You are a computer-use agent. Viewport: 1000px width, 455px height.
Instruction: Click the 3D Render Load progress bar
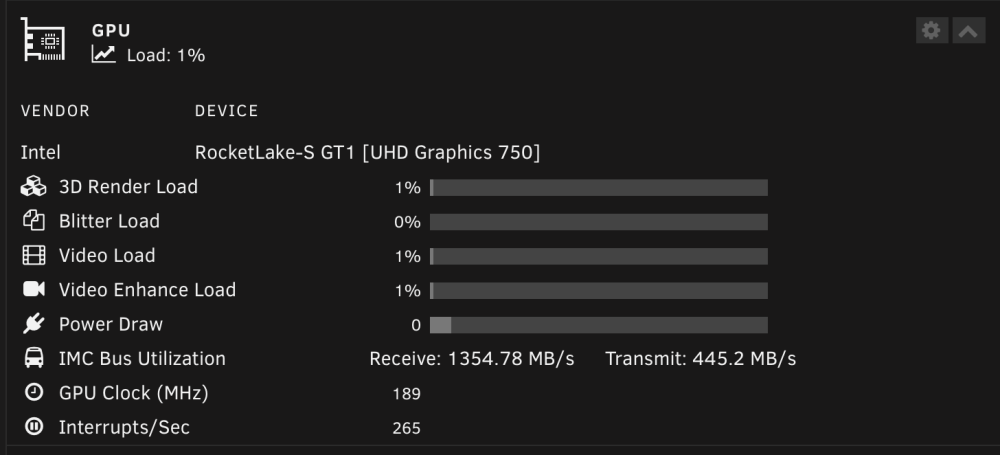599,188
